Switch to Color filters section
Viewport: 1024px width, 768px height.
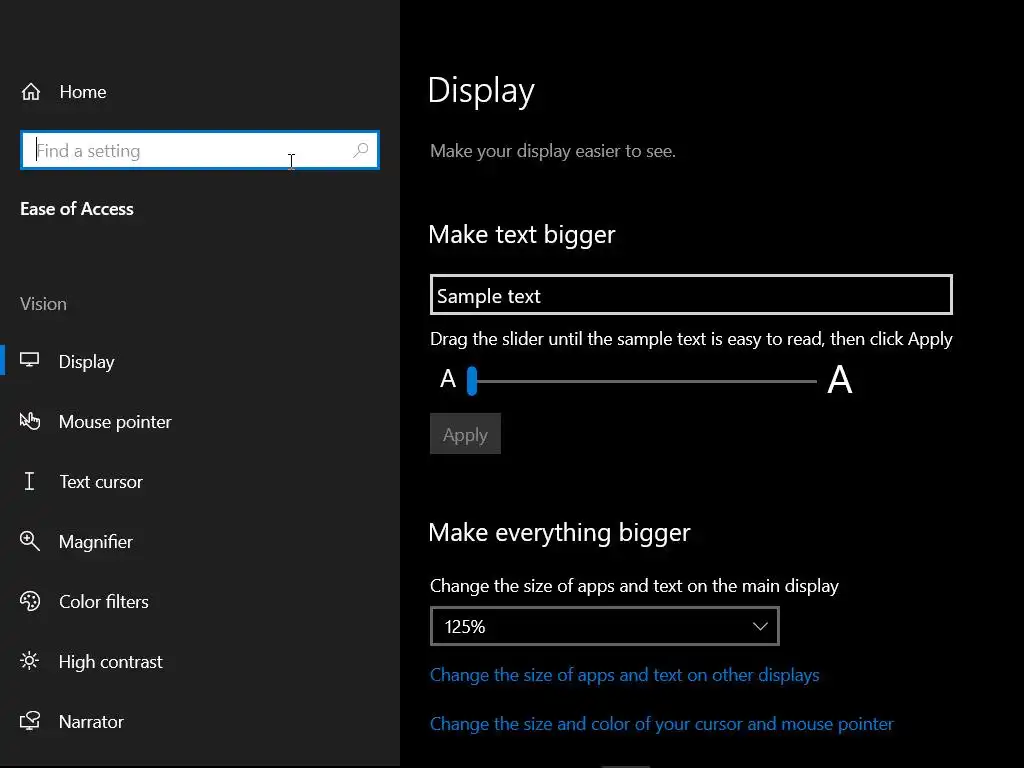(x=104, y=602)
